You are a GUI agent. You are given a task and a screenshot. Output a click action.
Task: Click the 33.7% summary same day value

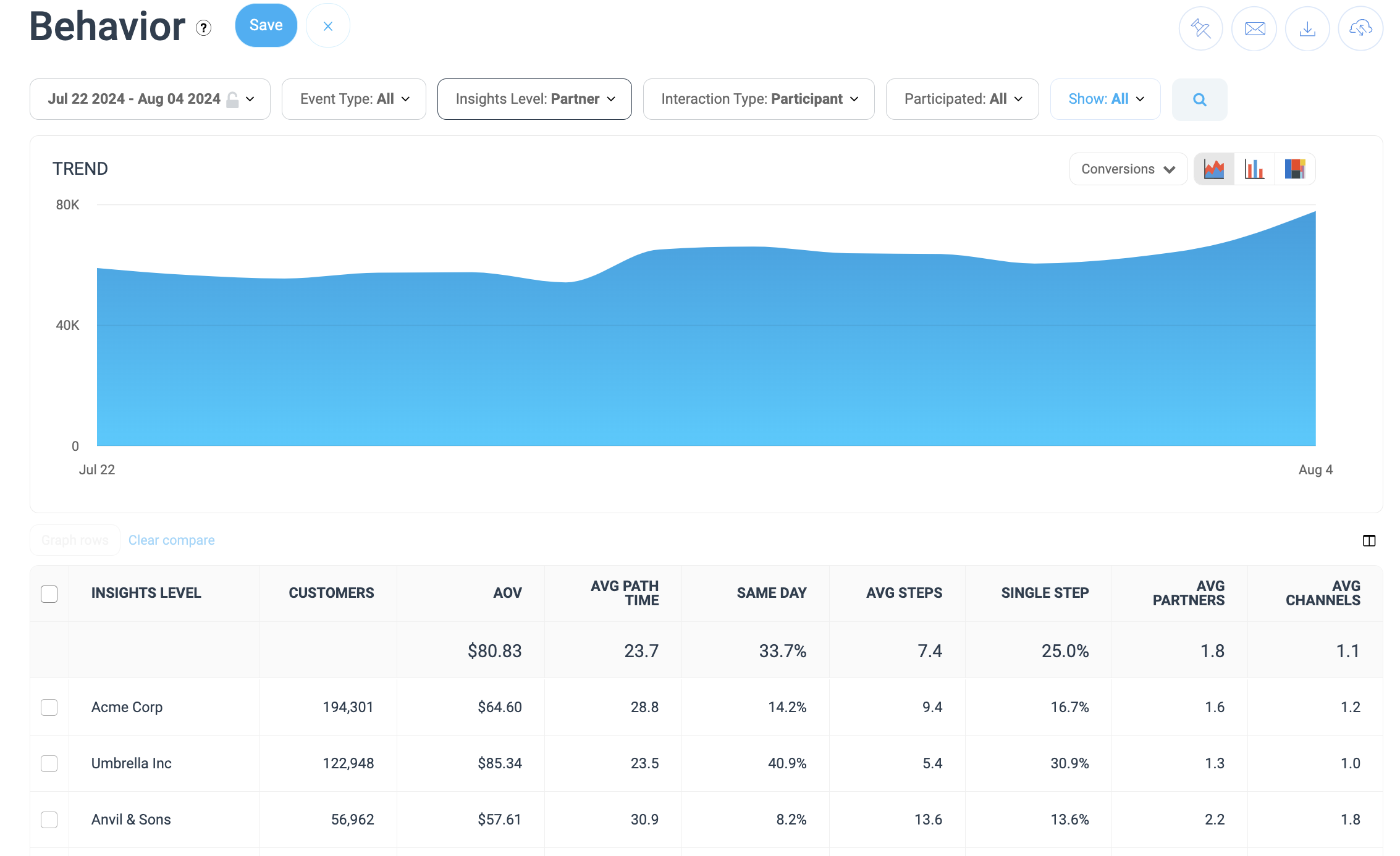tap(783, 651)
